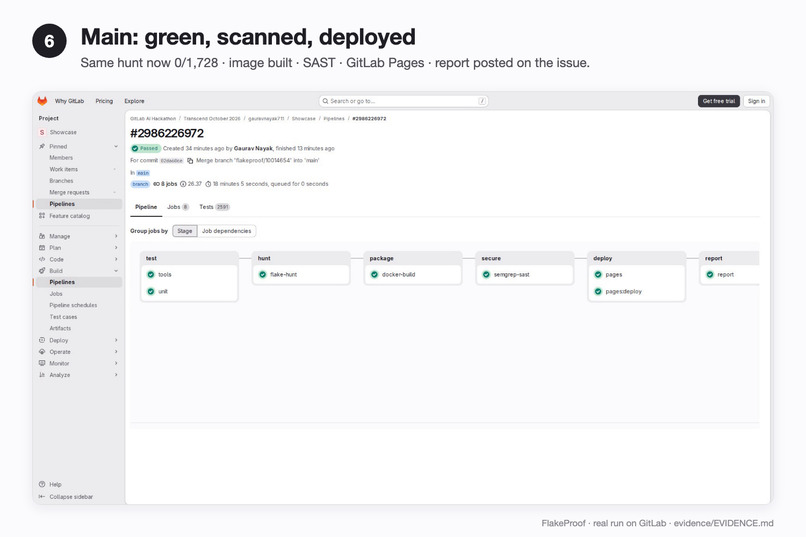Click the Get free trial button
The image size is (806, 537).
pos(719,101)
